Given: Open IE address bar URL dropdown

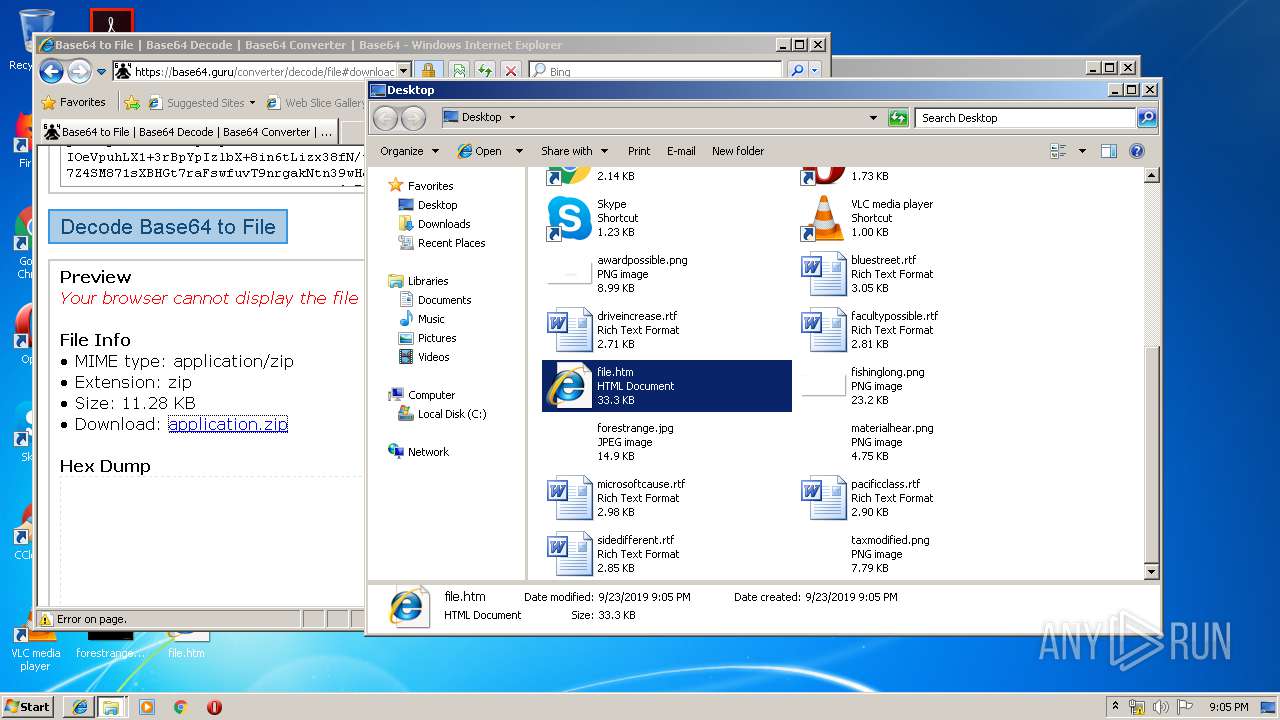Looking at the screenshot, I should click(404, 71).
